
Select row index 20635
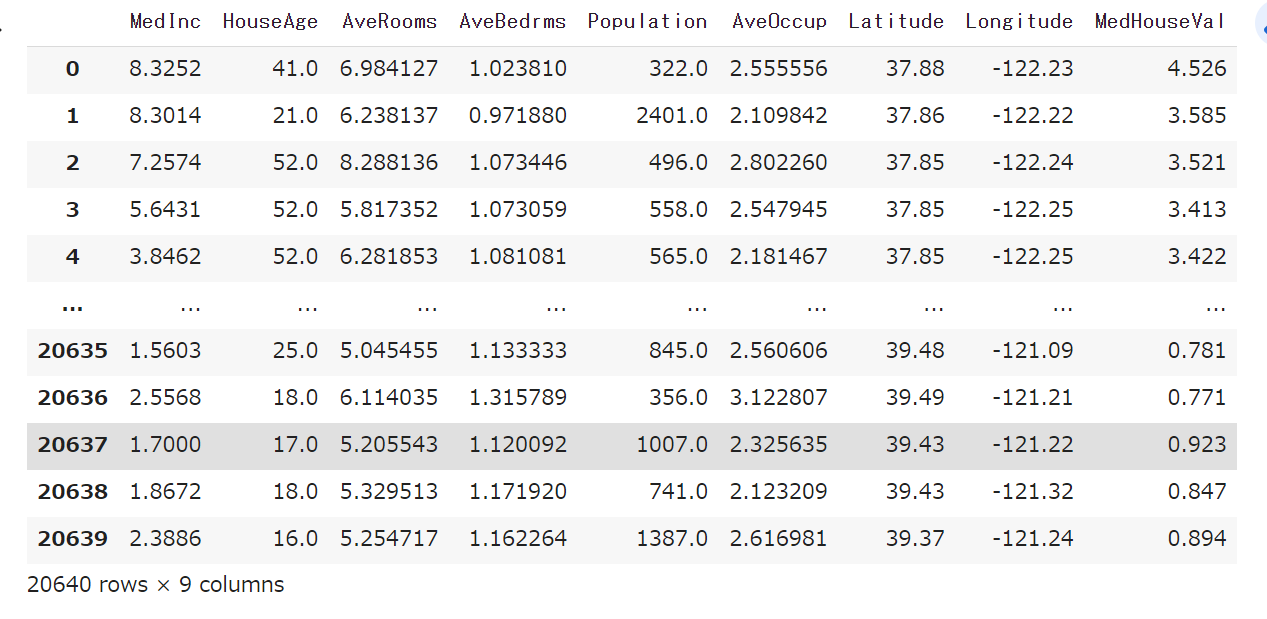[x=73, y=351]
